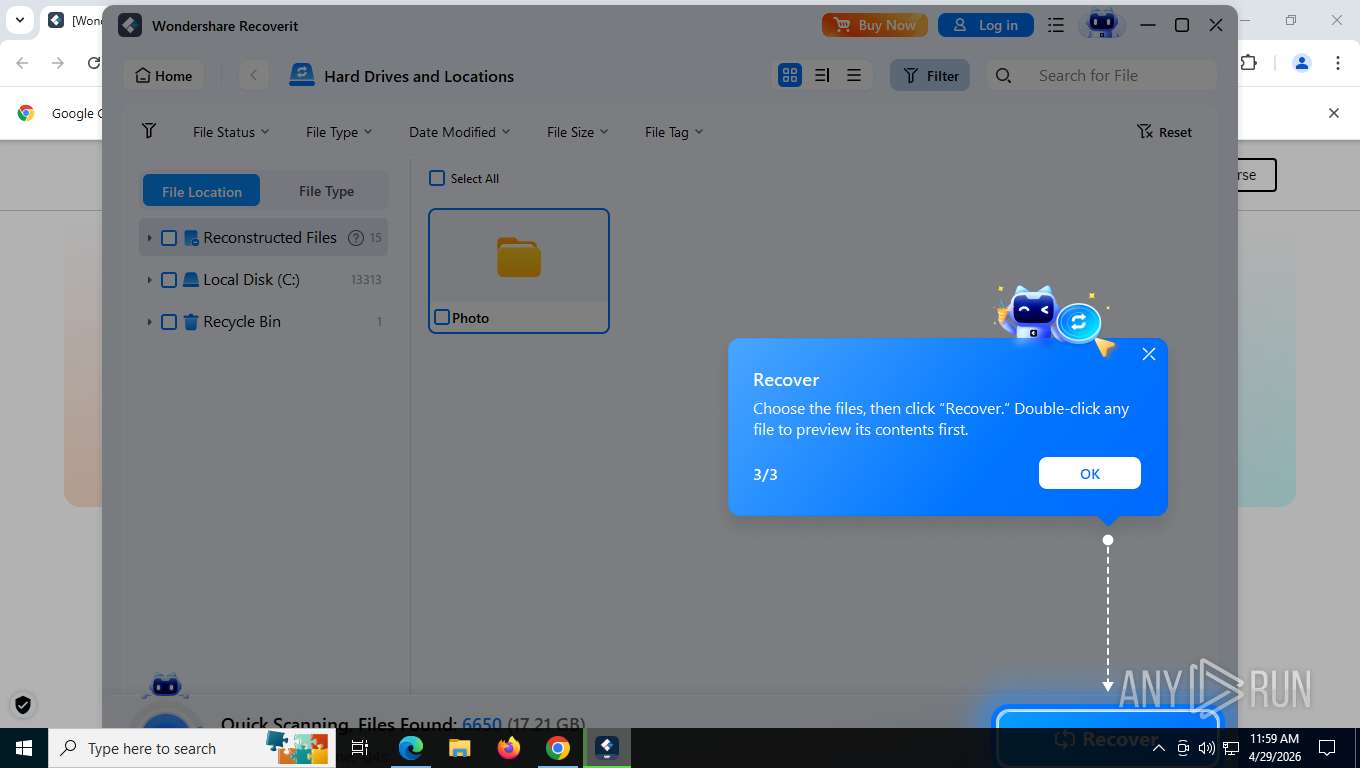
Task: Expand the Recycle Bin tree node
Action: click(149, 322)
